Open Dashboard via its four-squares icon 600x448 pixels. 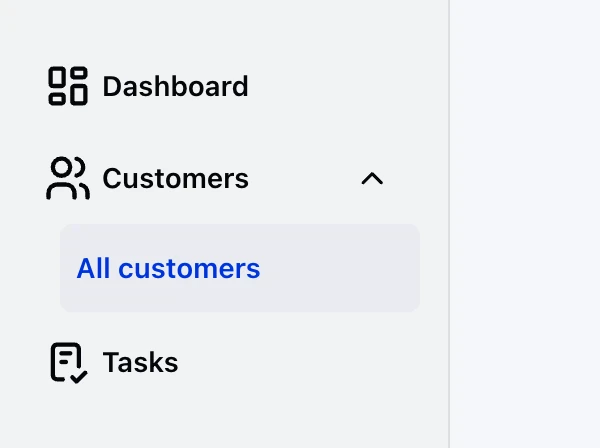[68, 86]
